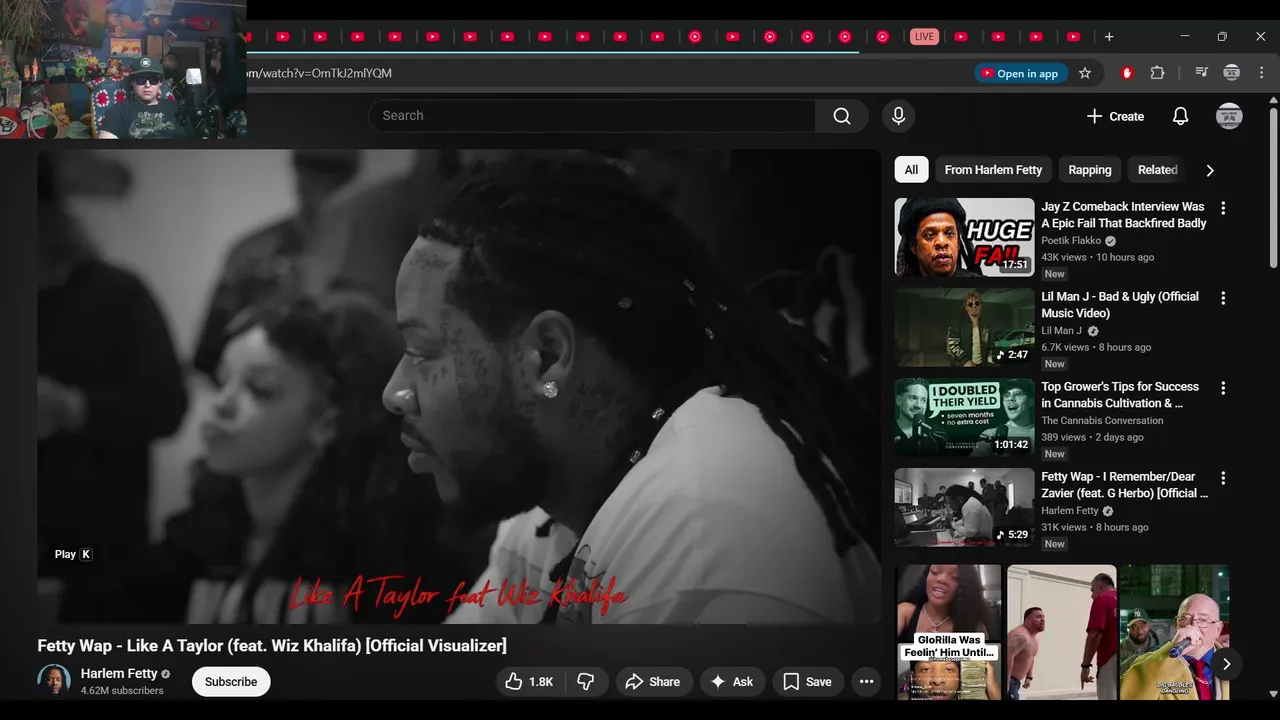
Task: Open options for Fetty Wap I Remember video
Action: pyautogui.click(x=1223, y=478)
